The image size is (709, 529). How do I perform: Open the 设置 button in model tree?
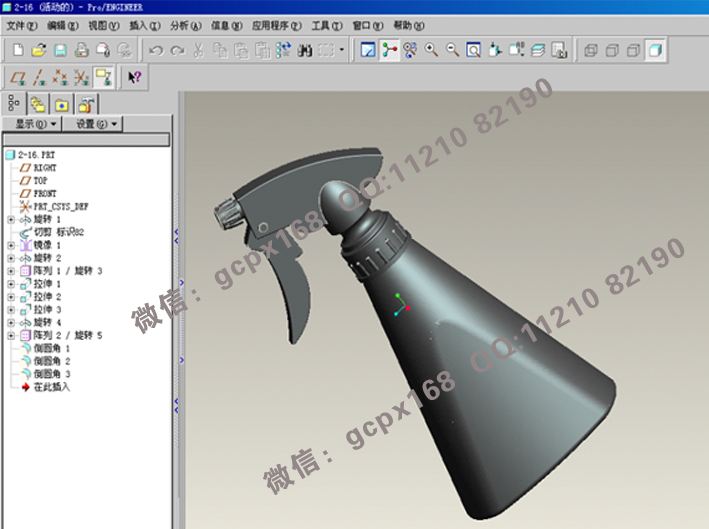point(98,124)
